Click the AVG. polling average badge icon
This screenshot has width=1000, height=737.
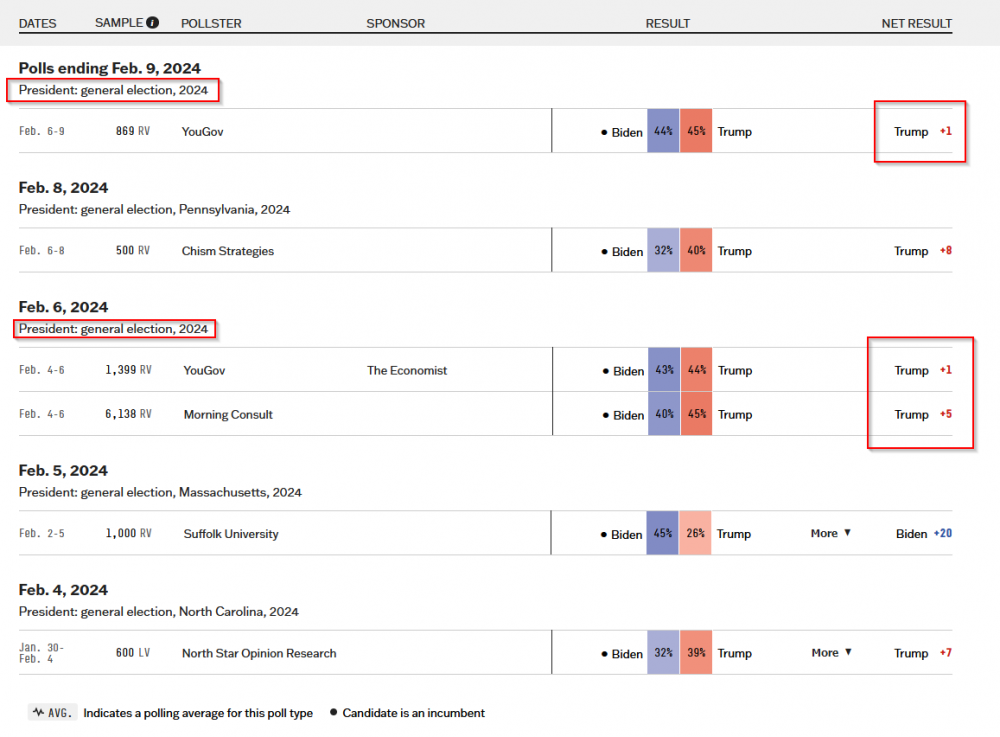click(x=53, y=713)
